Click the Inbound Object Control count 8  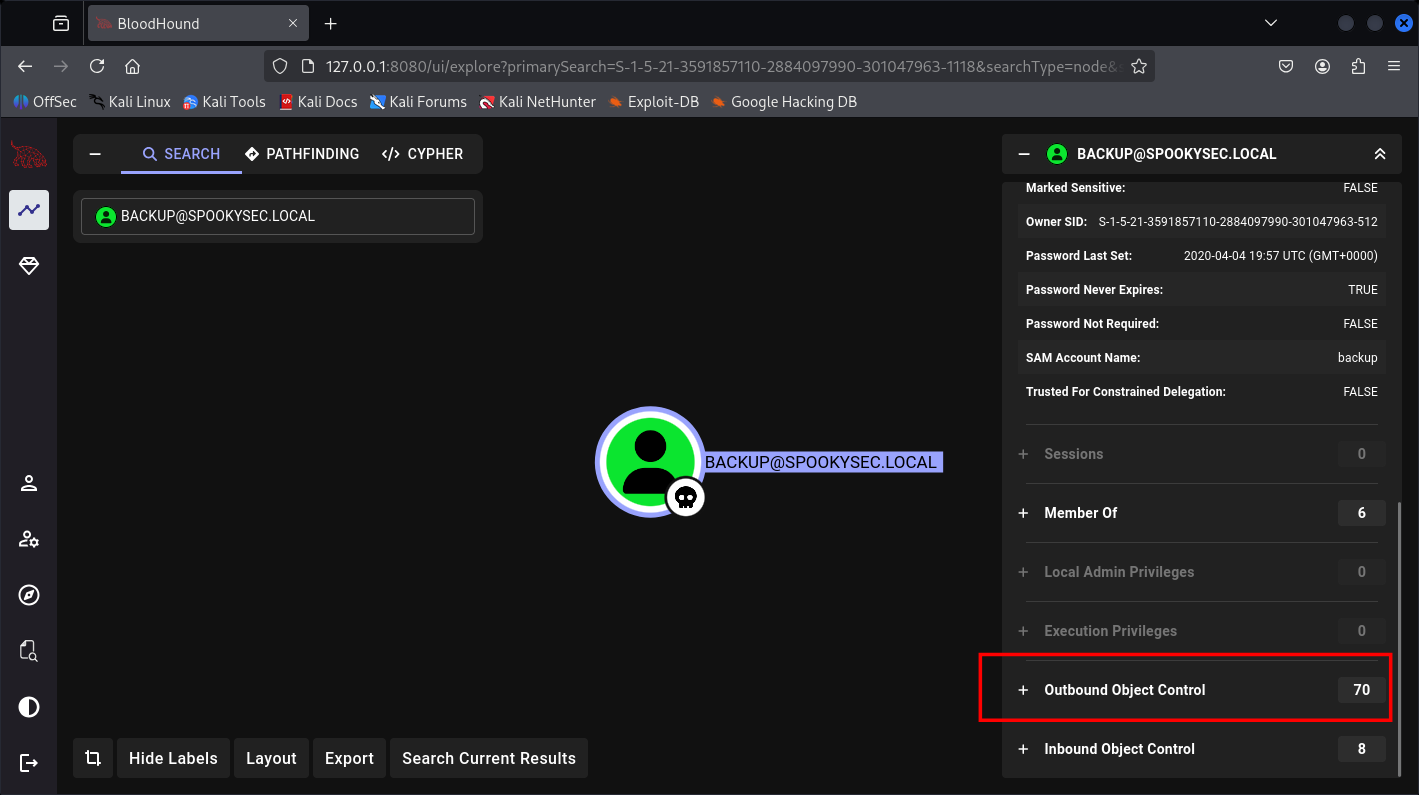(x=1361, y=749)
